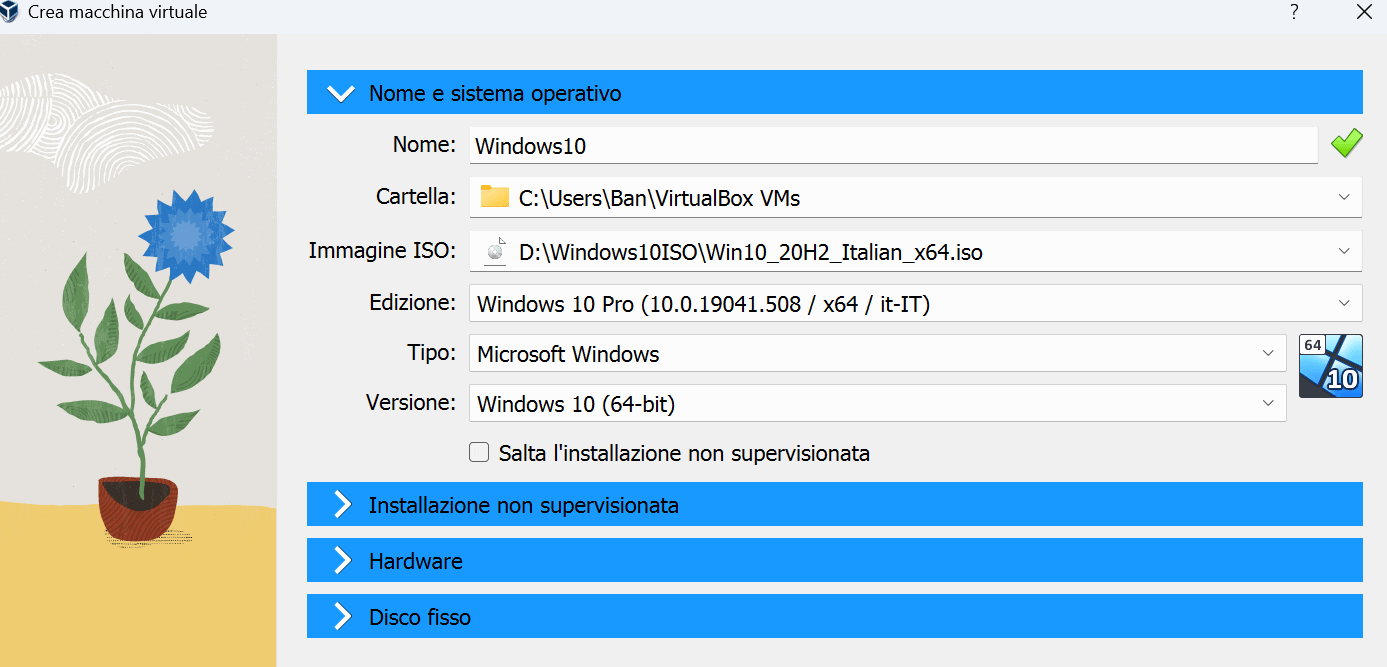Click the question mark help button
1387x667 pixels.
coord(1294,13)
